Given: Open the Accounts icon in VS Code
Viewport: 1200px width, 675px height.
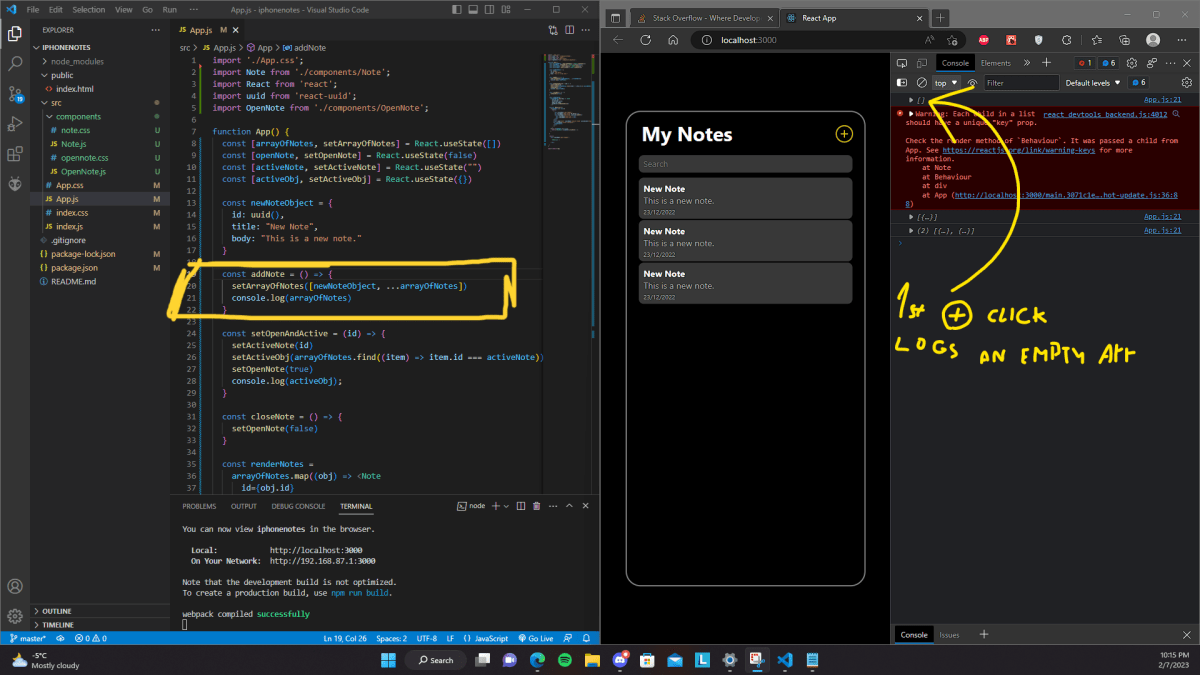Looking at the screenshot, I should coord(15,586).
